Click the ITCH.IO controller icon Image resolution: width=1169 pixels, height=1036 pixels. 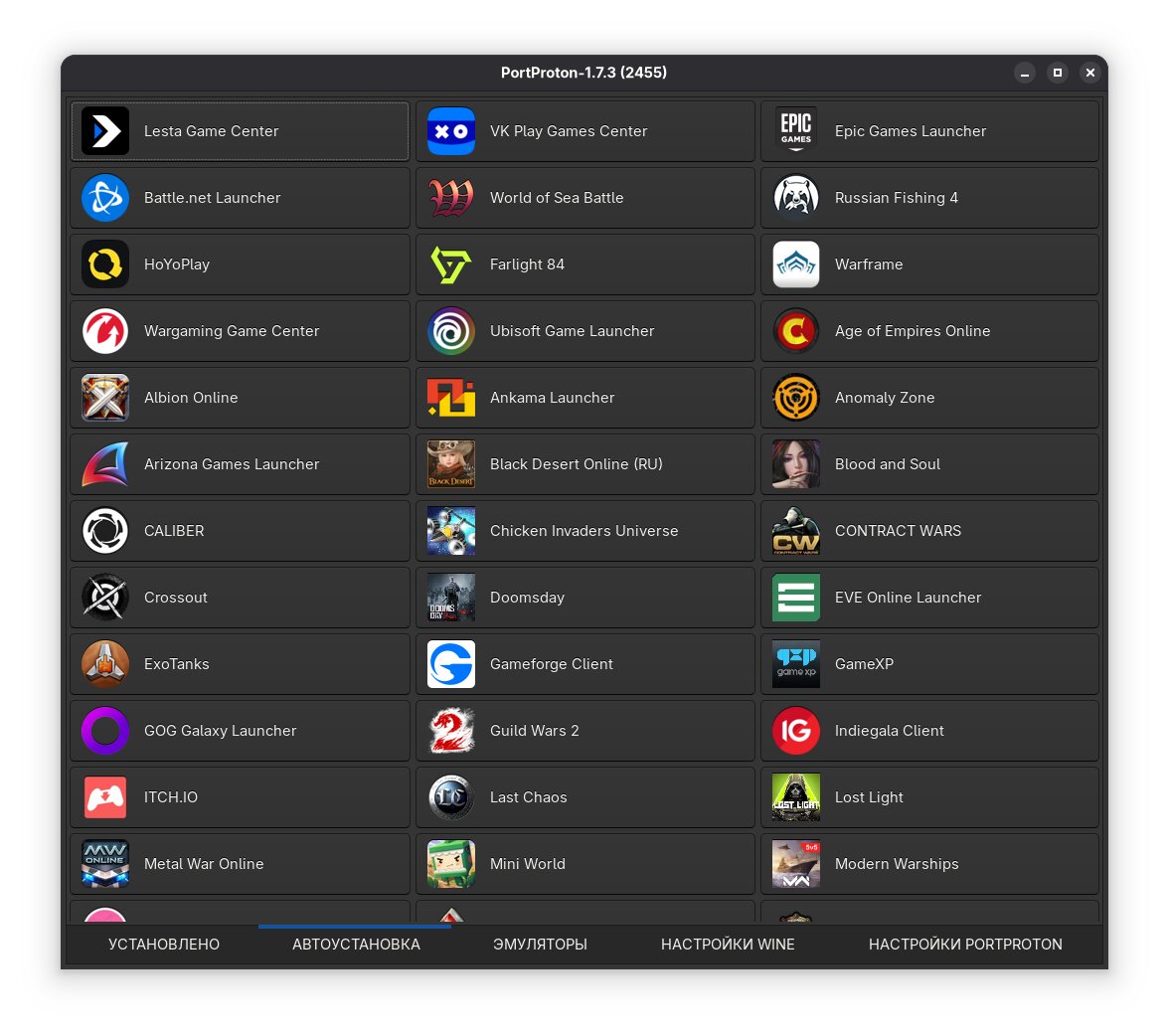pyautogui.click(x=105, y=797)
